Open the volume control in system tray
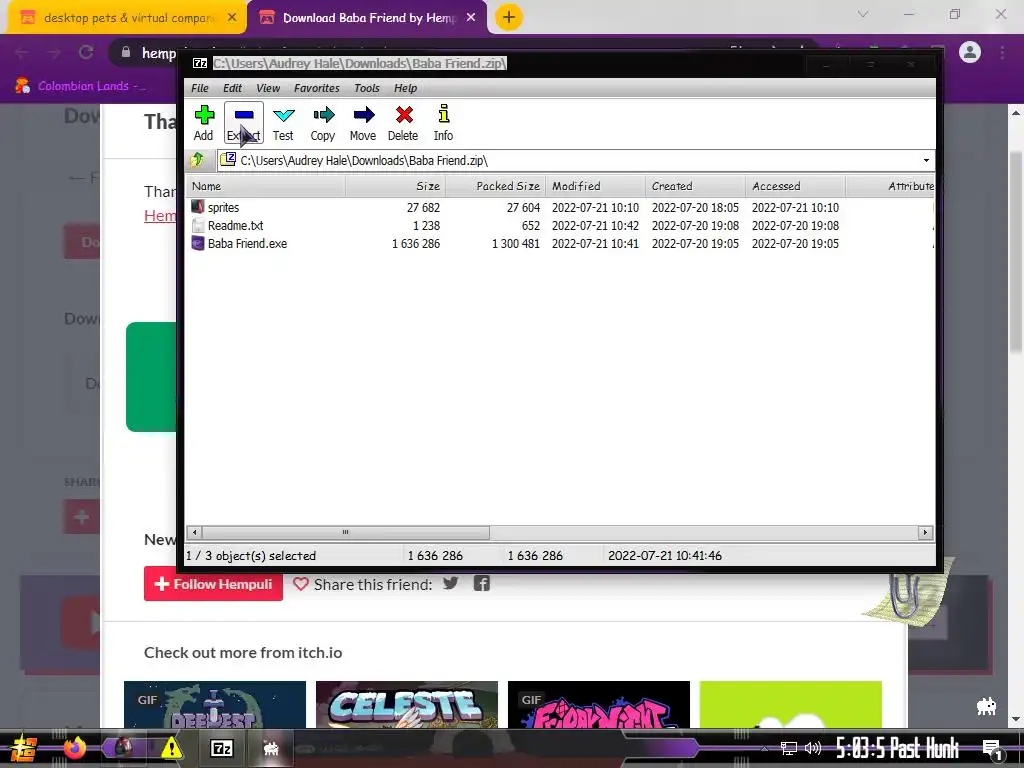The width and height of the screenshot is (1024, 768). pos(813,748)
